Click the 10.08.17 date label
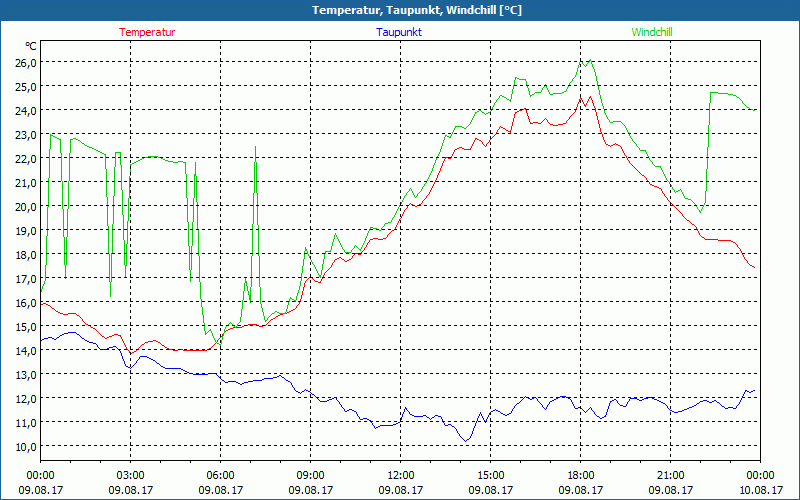The height and width of the screenshot is (500, 800). (x=761, y=490)
